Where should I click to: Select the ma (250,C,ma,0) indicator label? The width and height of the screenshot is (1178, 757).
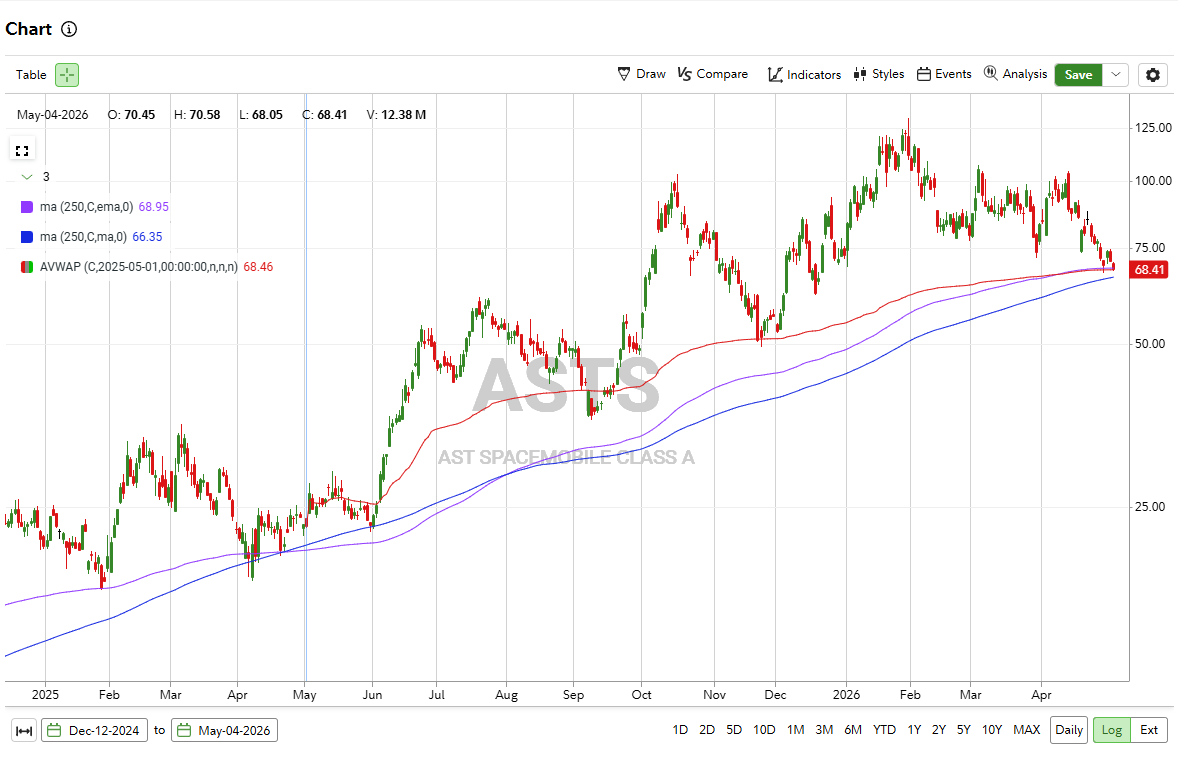[83, 237]
